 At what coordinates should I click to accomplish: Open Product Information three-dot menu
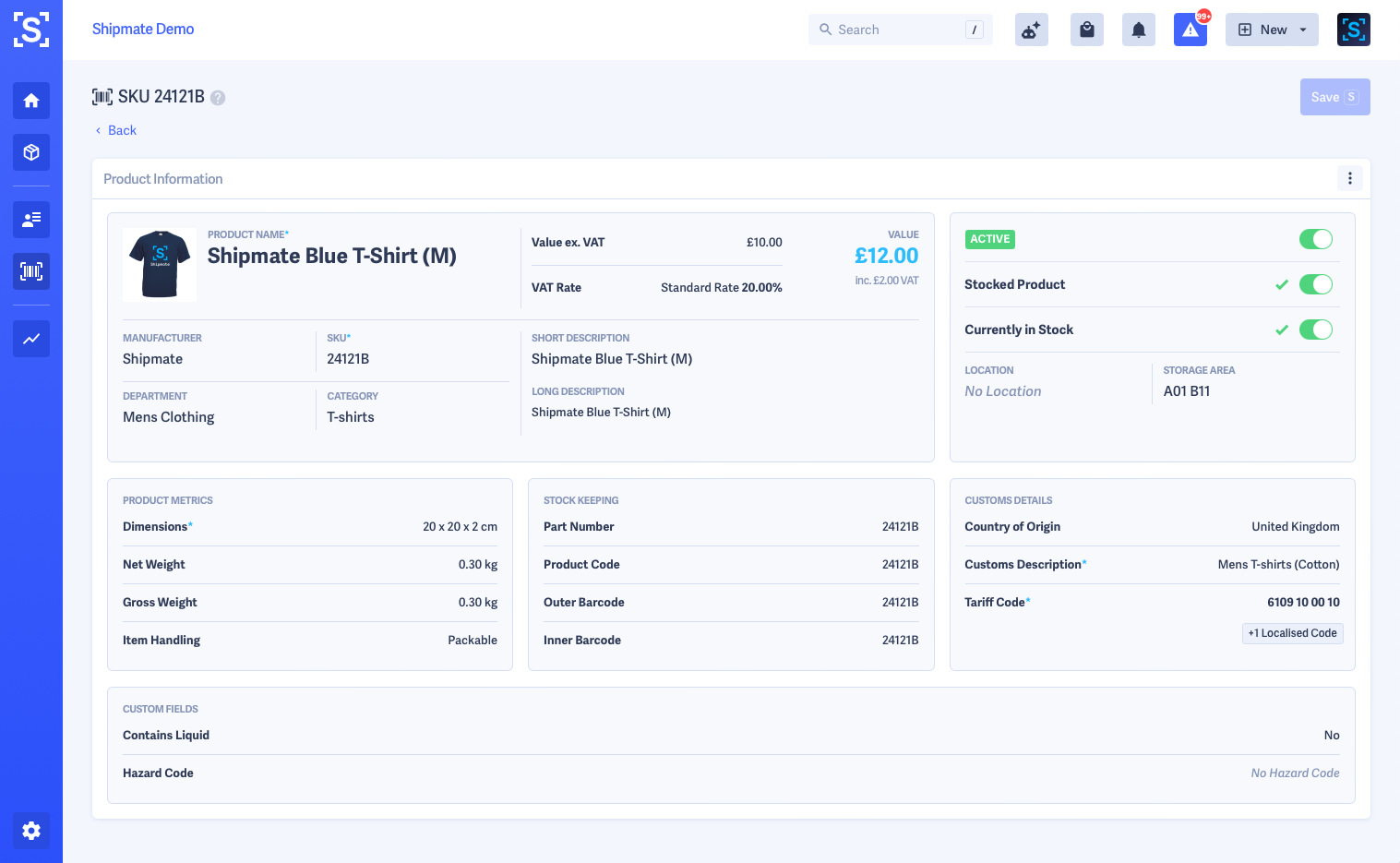point(1350,178)
